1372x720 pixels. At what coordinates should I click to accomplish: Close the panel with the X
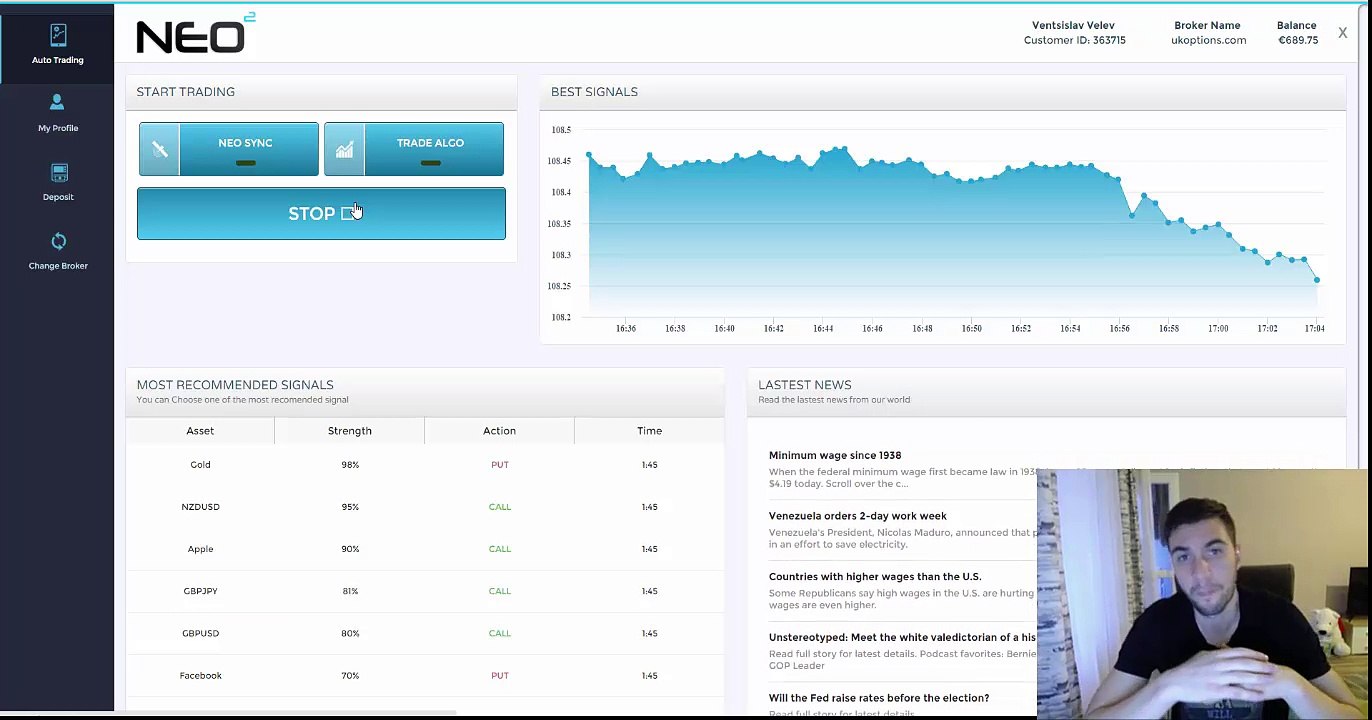click(x=1342, y=33)
